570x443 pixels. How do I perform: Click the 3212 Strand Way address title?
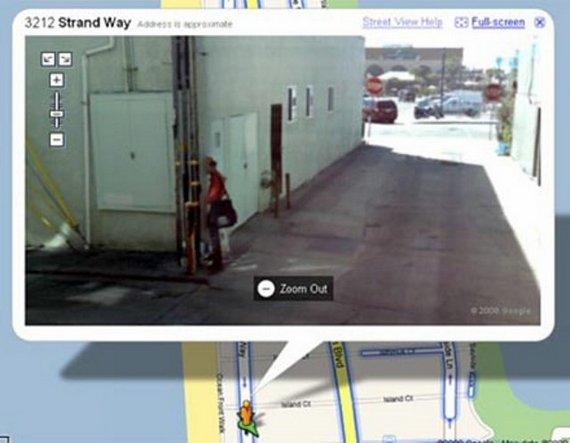click(77, 23)
